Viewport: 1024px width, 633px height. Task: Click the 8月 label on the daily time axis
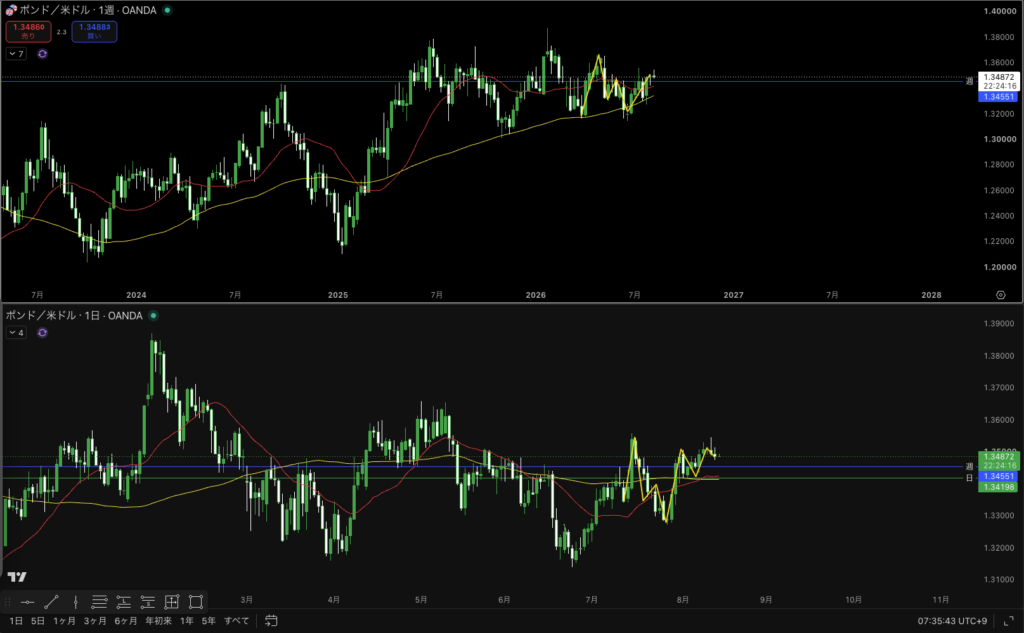tap(683, 600)
